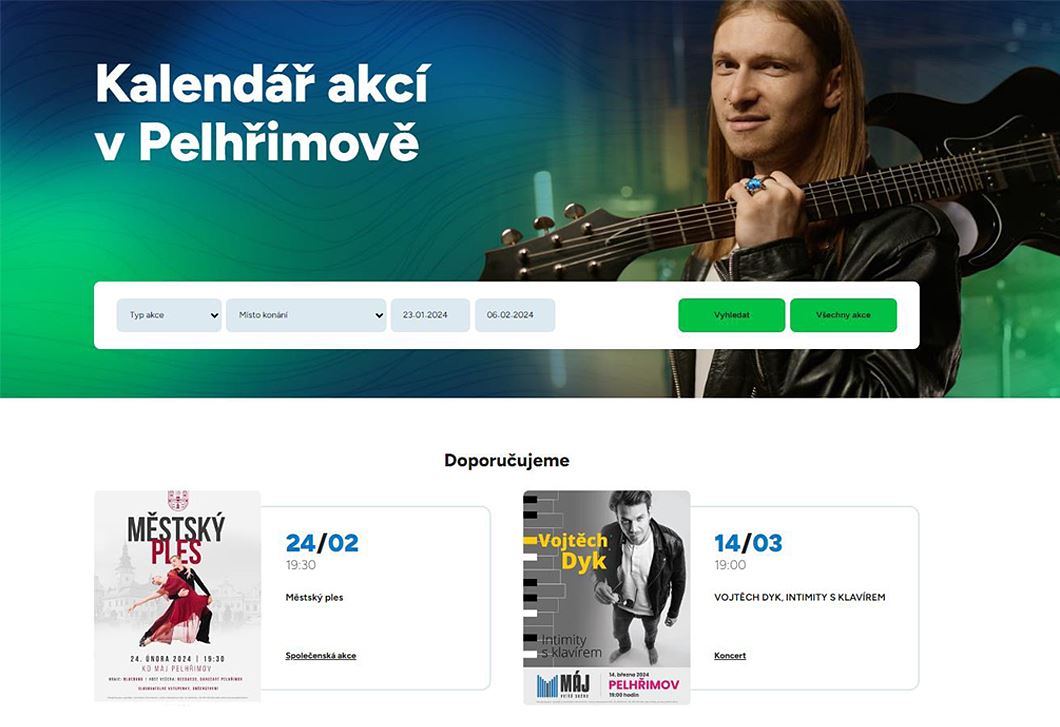Select the start date field 23.01.2024

click(x=430, y=315)
